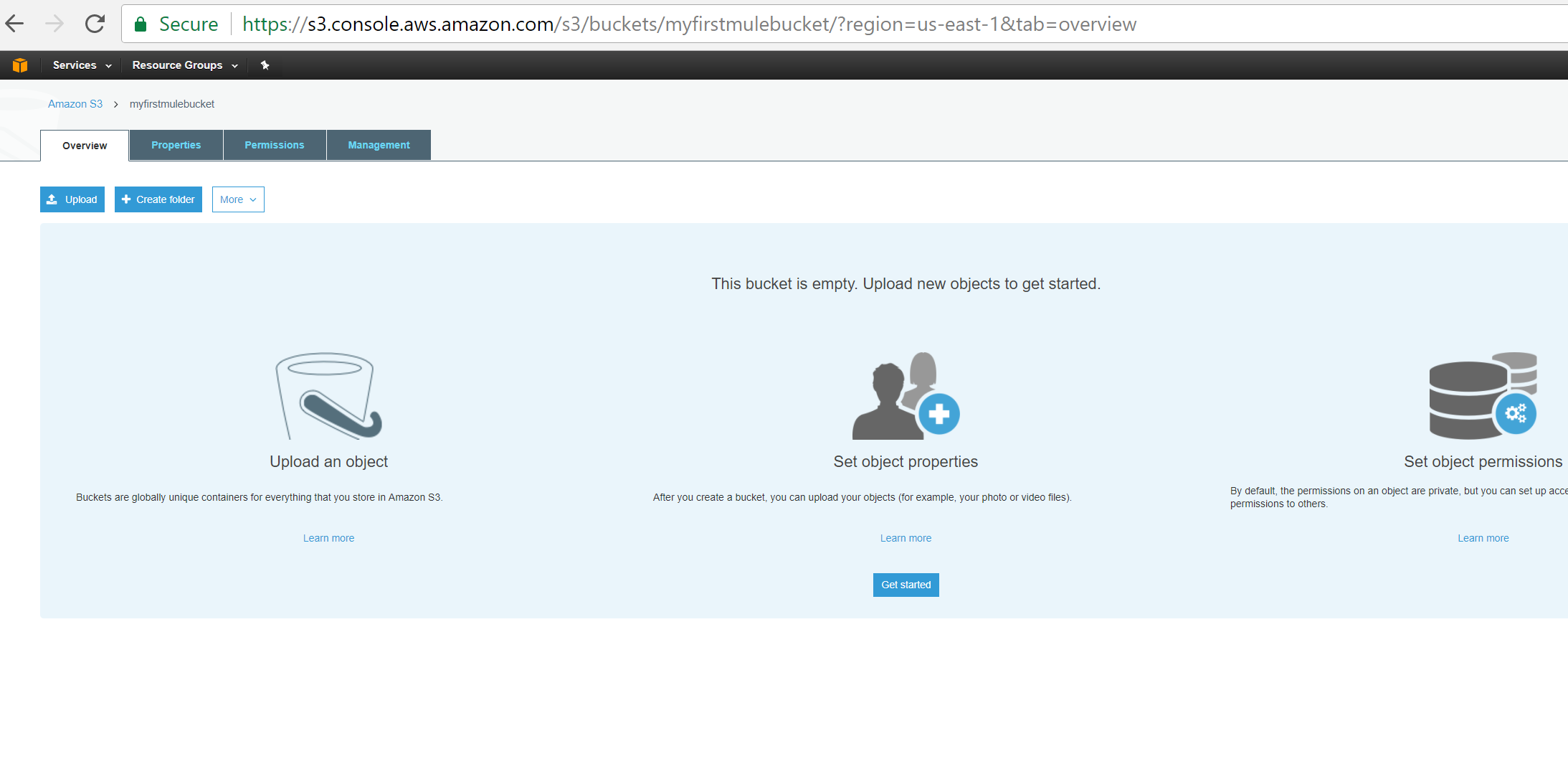Expand the Resource Groups dropdown
Screen dimensions: 1568x764
[x=185, y=65]
